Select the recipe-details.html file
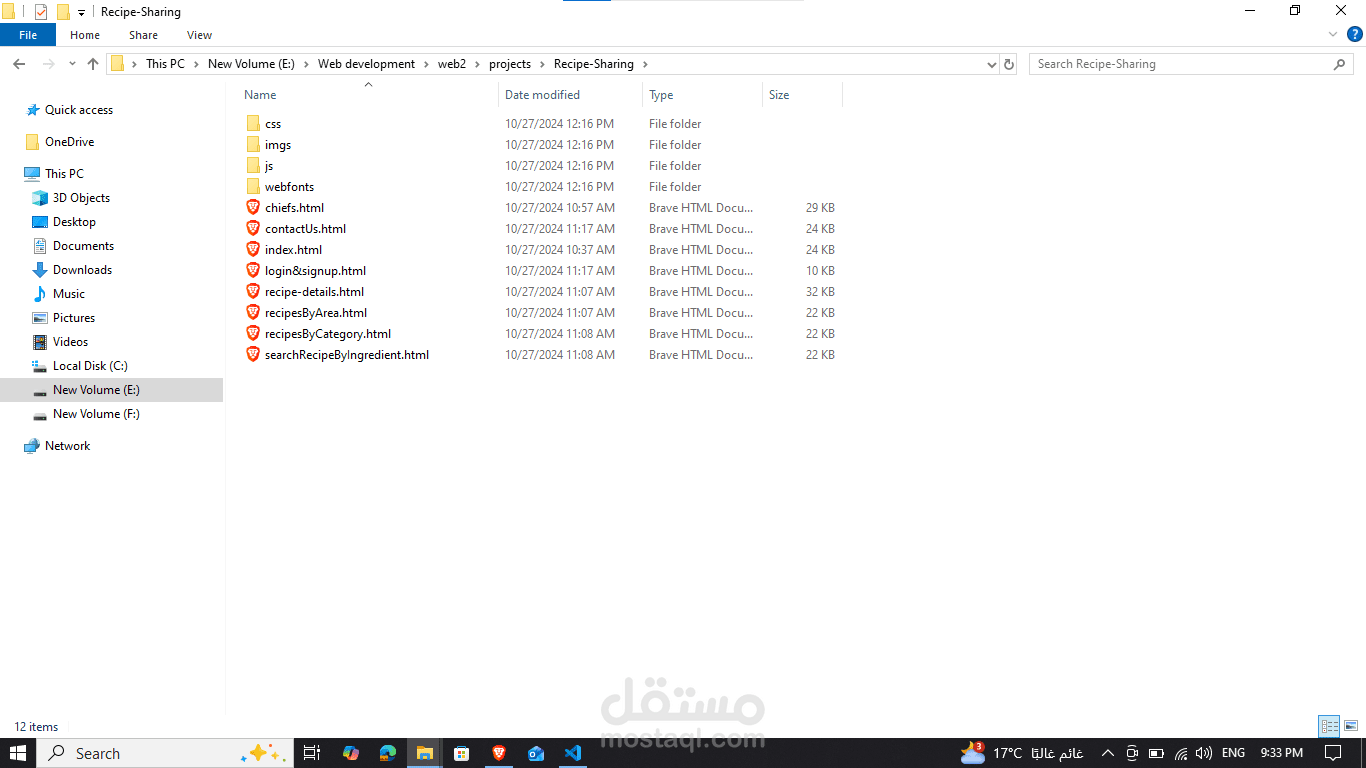Screen dimensions: 1366x768 pos(314,292)
